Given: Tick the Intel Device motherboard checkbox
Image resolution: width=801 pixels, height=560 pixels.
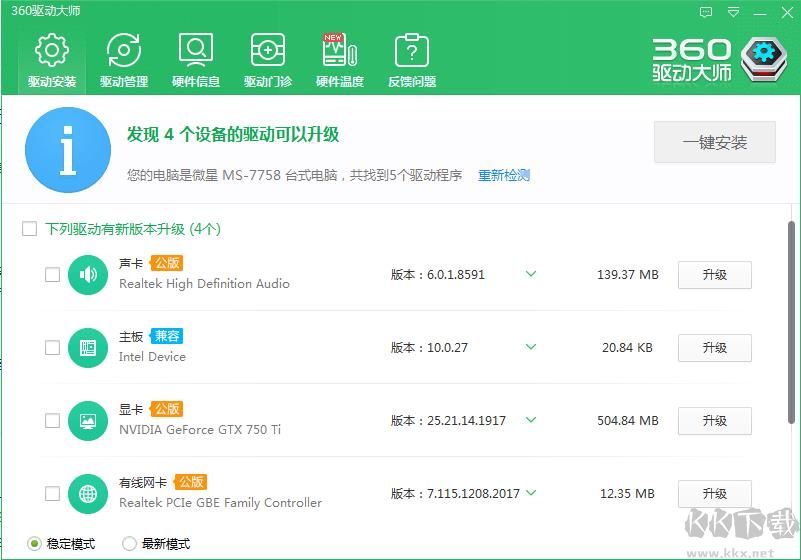Looking at the screenshot, I should (x=52, y=348).
